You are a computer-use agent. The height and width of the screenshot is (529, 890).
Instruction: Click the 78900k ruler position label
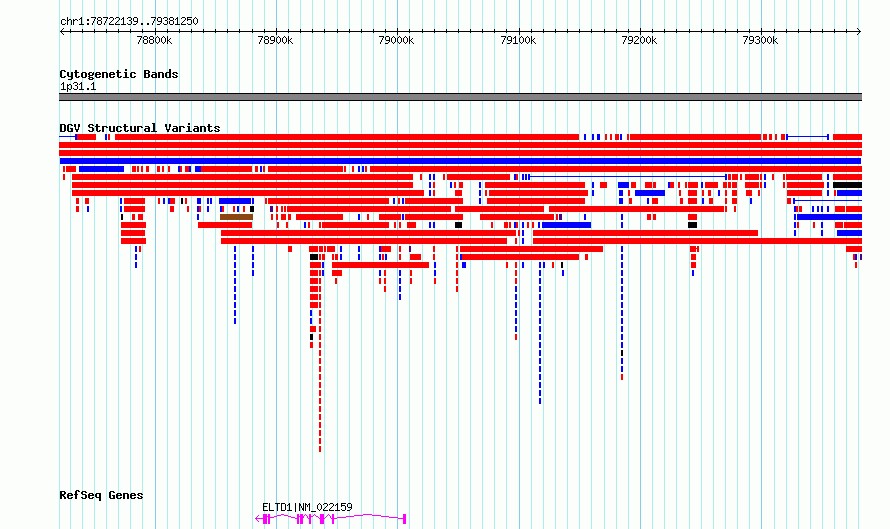(275, 40)
